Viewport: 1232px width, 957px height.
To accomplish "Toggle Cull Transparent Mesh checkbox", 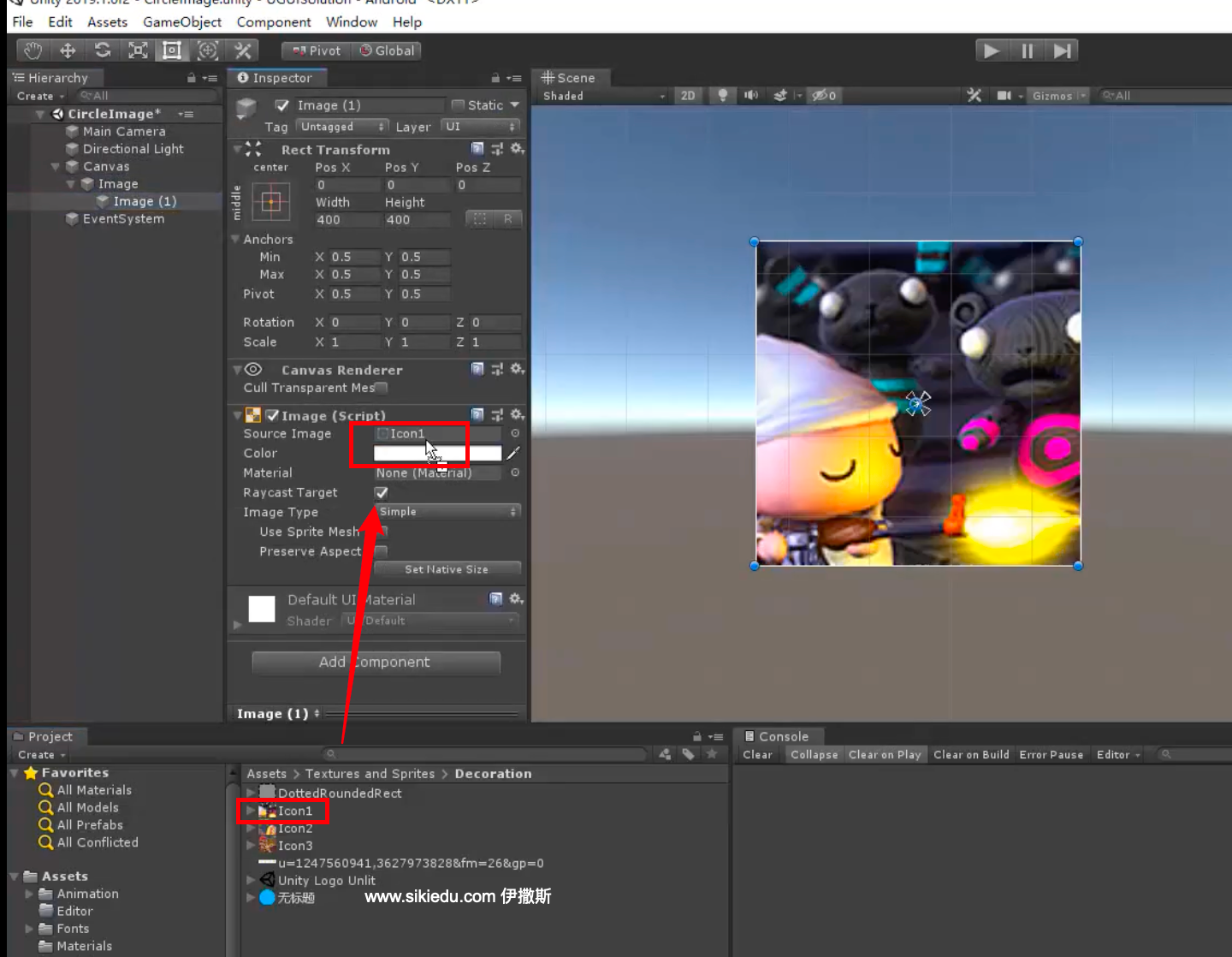I will pos(382,388).
